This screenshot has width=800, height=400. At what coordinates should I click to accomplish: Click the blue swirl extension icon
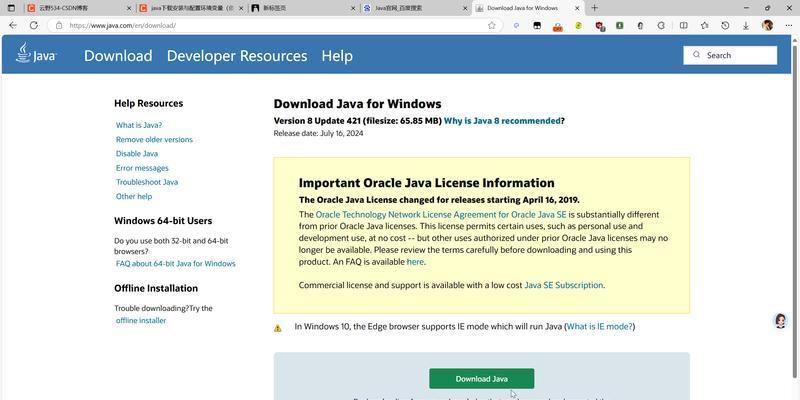pos(516,25)
